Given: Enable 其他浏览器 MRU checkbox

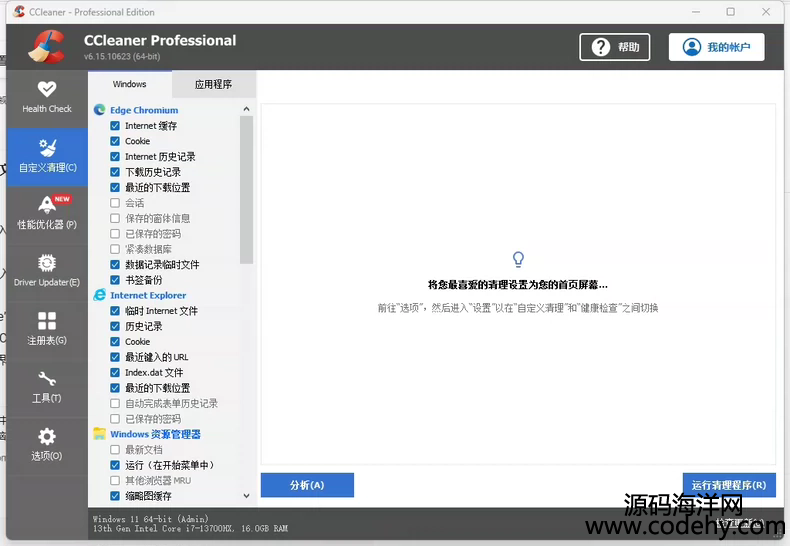Looking at the screenshot, I should tap(115, 480).
